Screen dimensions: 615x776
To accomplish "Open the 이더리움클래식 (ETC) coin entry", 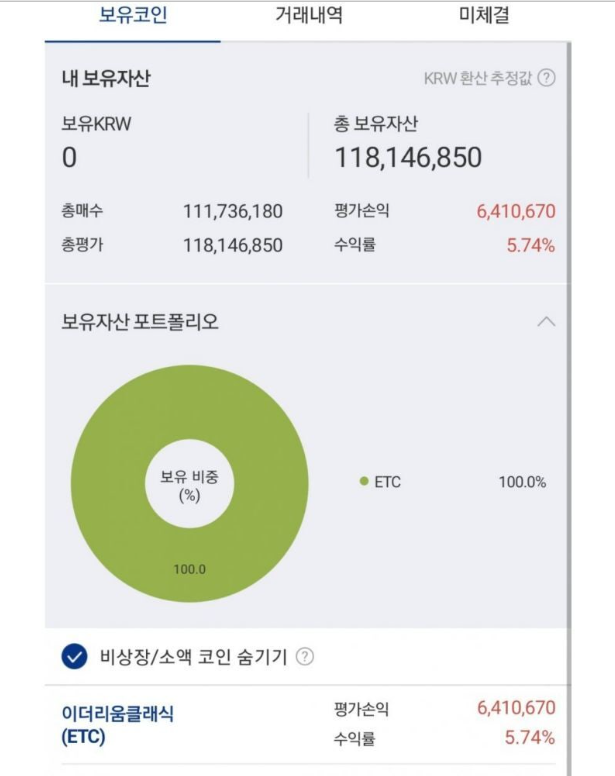I will tap(117, 725).
